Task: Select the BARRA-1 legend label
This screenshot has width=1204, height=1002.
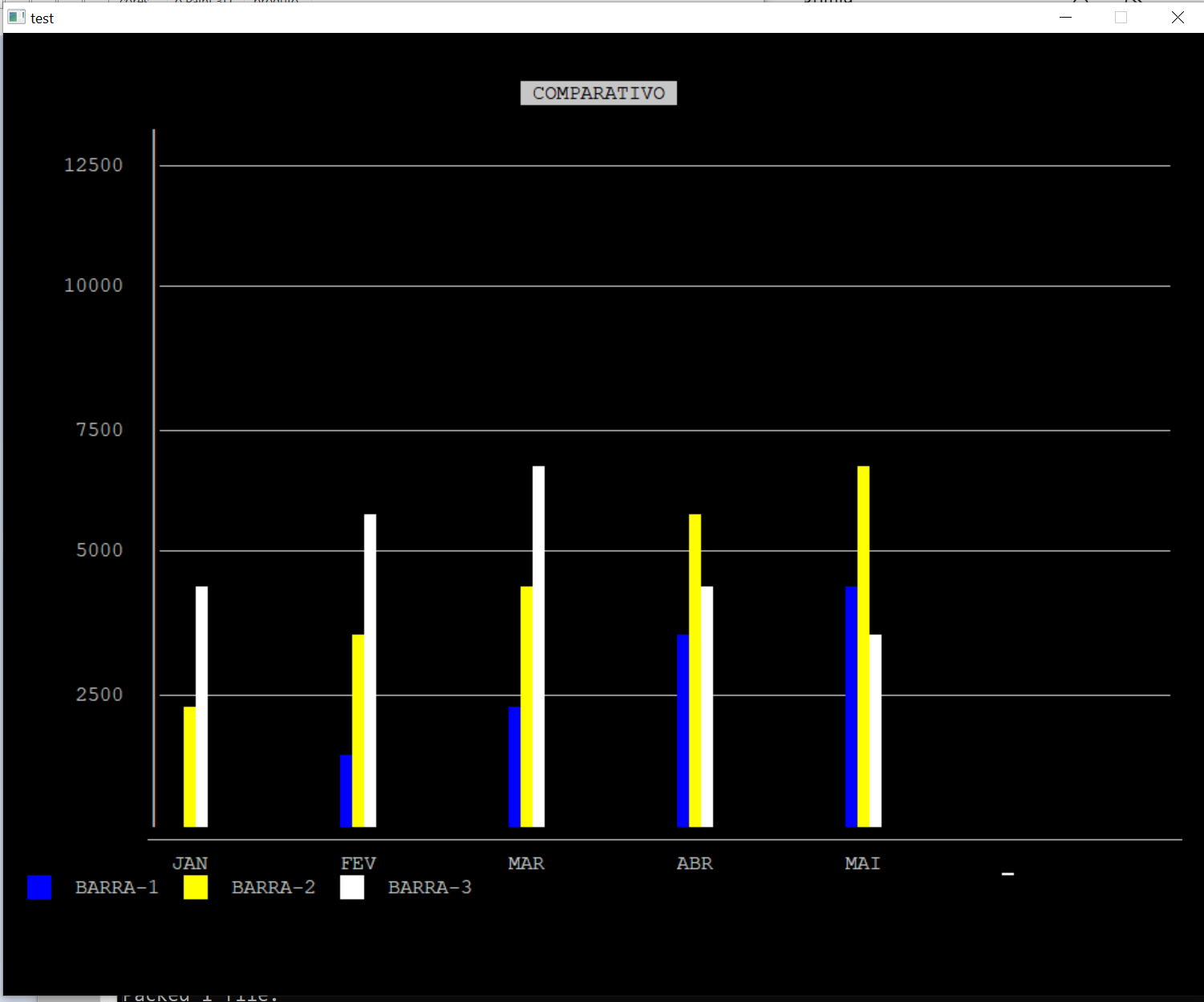Action: tap(117, 887)
